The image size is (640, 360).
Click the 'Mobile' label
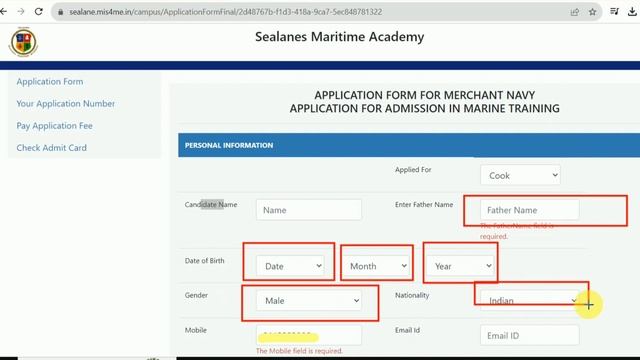(x=196, y=330)
